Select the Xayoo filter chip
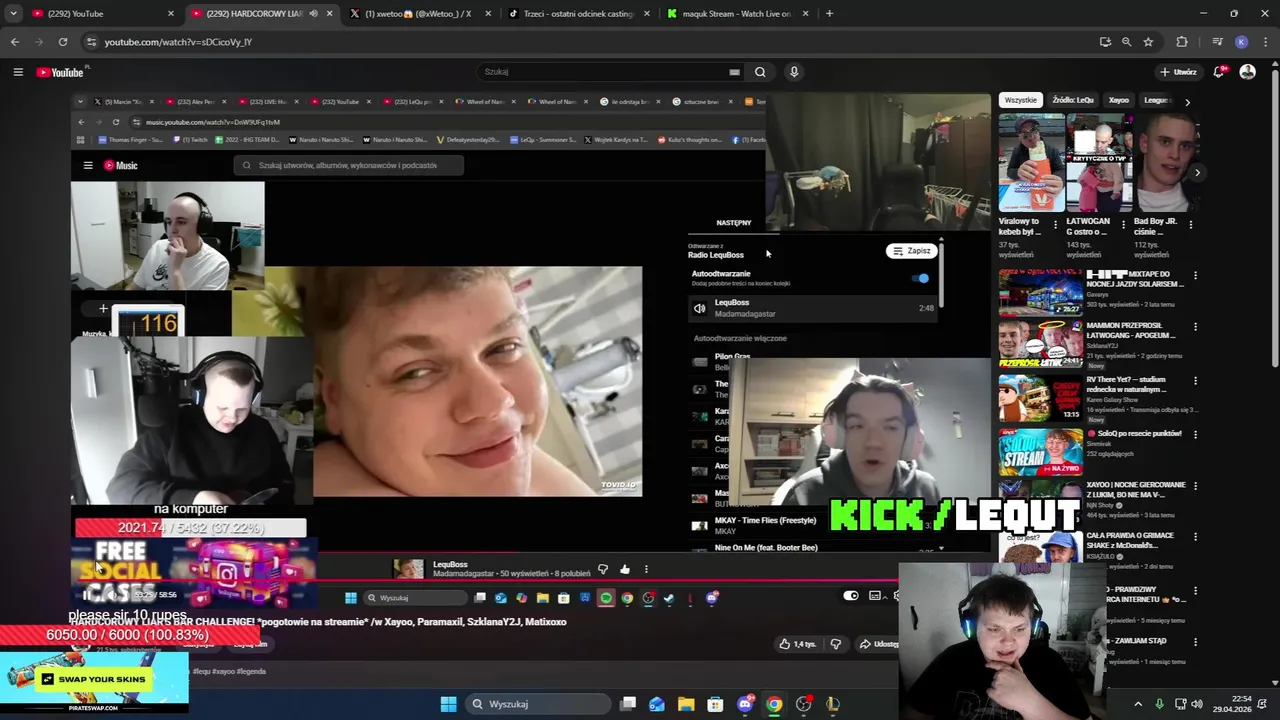This screenshot has width=1280, height=720. click(x=1119, y=100)
